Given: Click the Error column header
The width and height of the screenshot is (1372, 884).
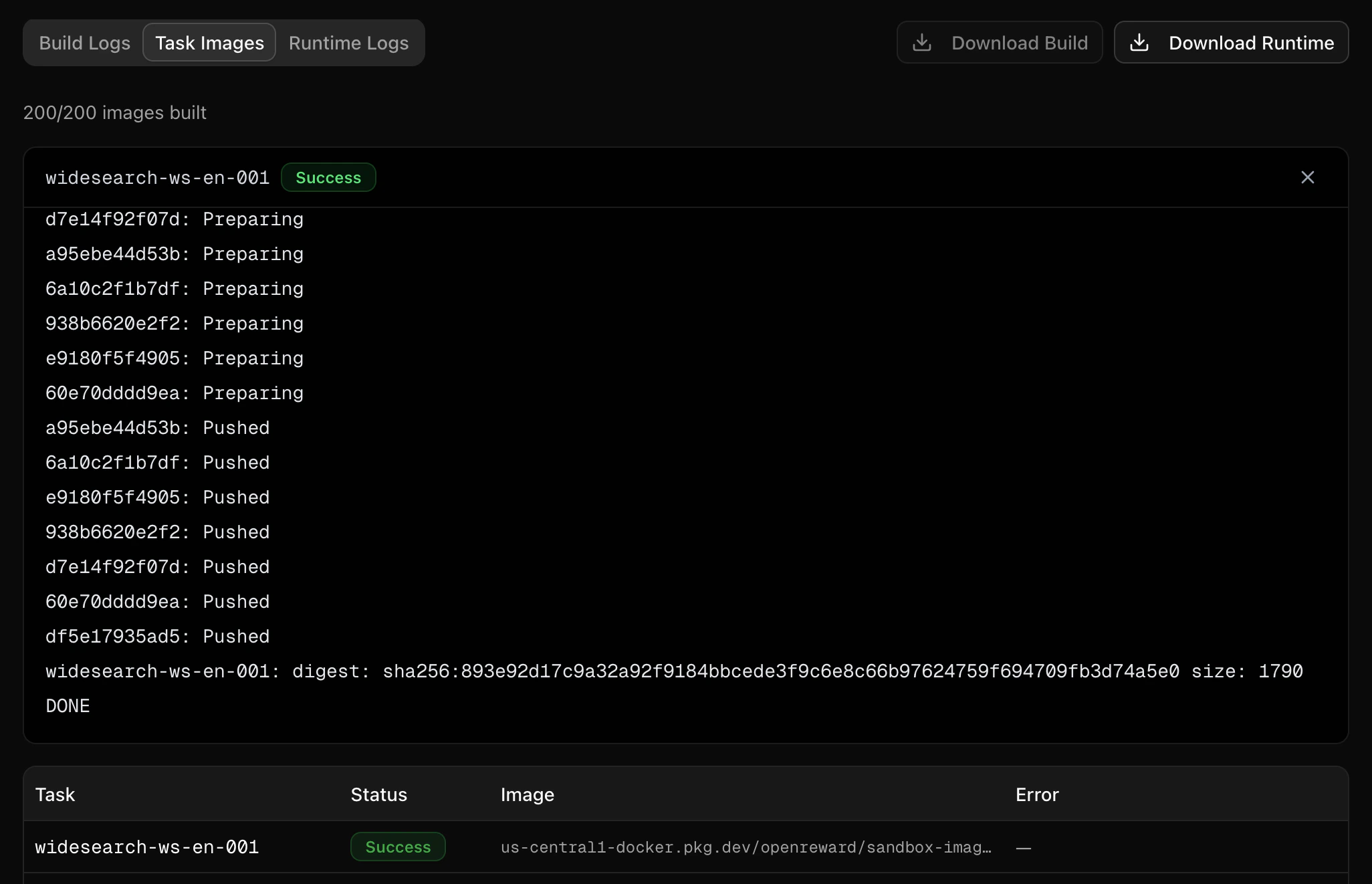Looking at the screenshot, I should 1036,794.
